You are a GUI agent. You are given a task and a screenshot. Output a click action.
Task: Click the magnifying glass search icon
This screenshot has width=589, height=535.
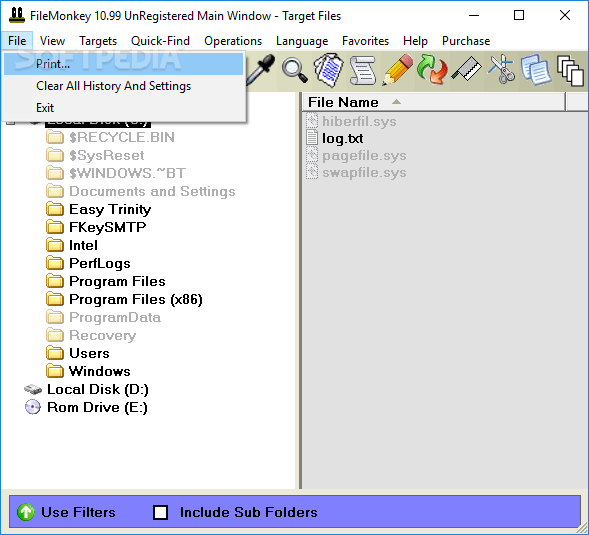295,70
